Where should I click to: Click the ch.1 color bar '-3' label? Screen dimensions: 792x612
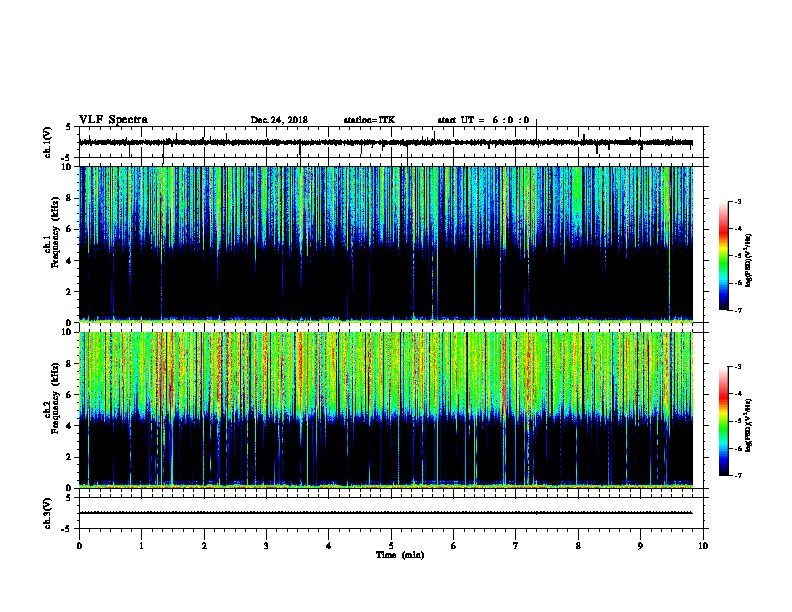point(738,201)
